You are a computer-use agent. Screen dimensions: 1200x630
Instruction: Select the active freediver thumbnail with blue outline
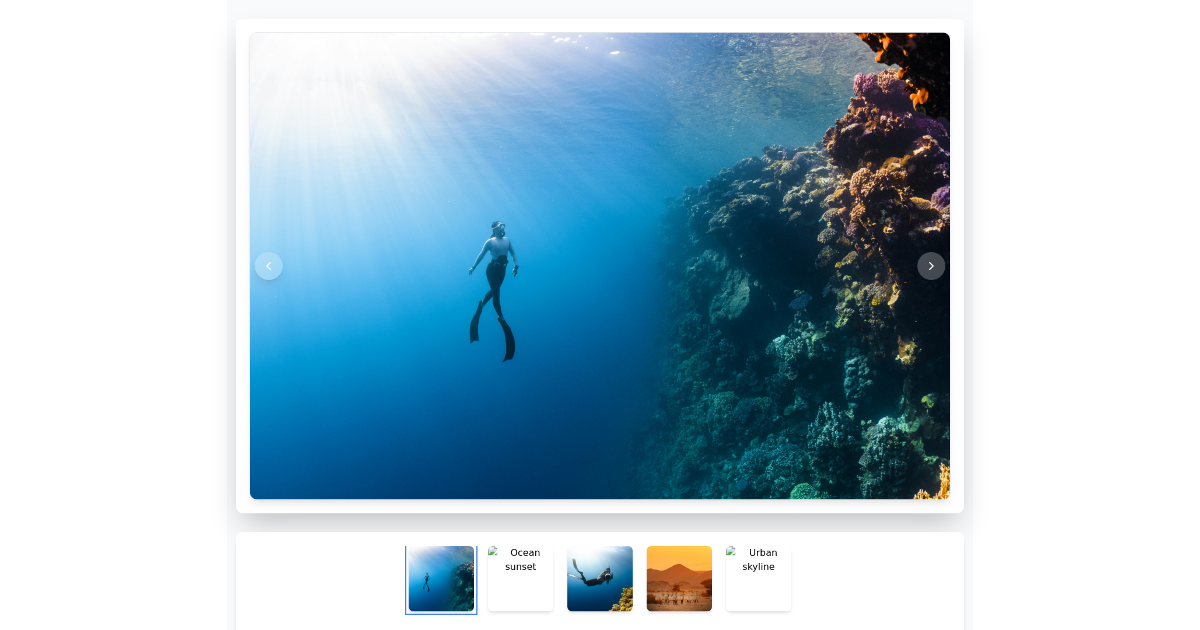(441, 579)
